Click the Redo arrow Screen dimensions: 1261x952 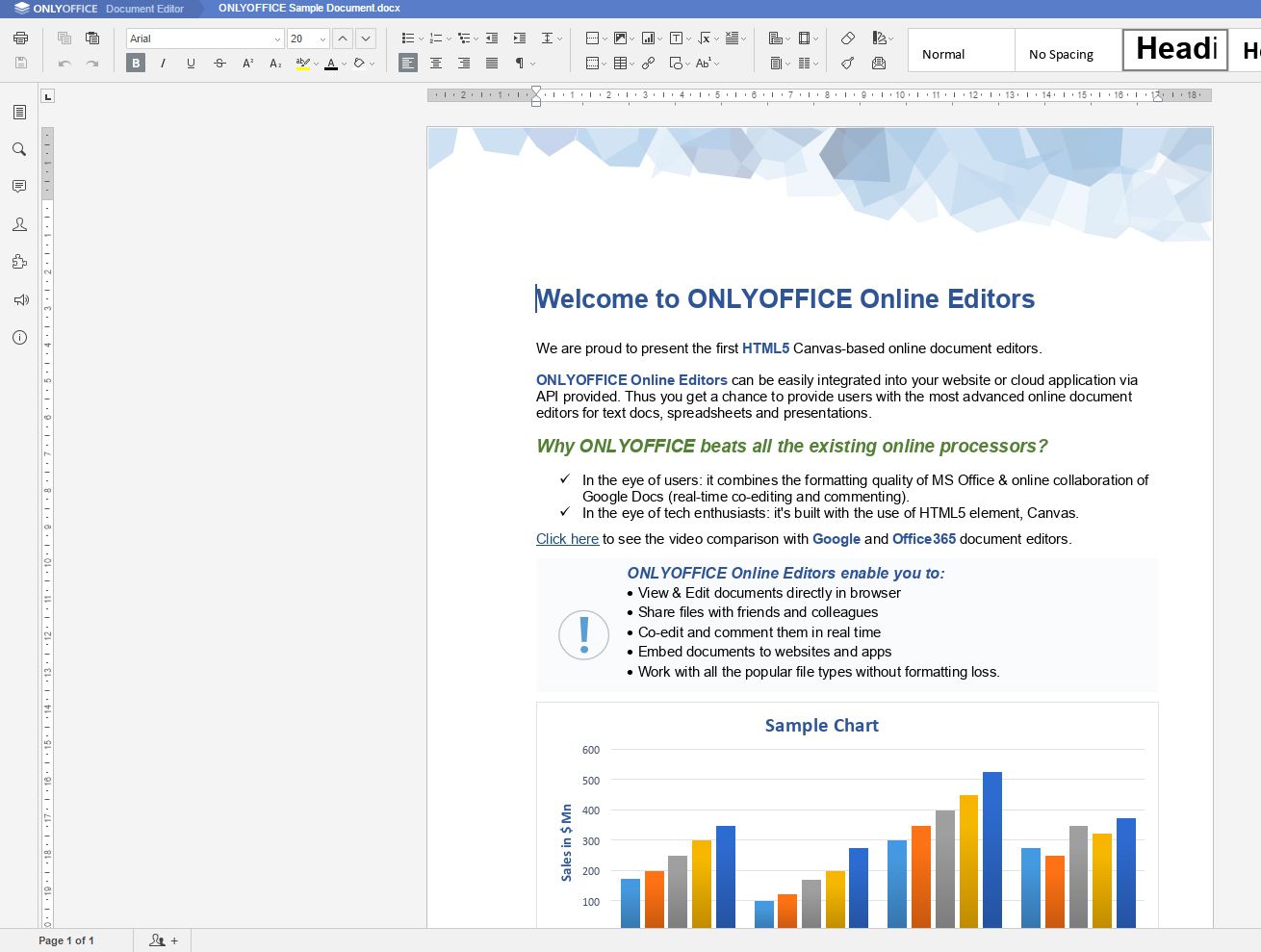(92, 64)
